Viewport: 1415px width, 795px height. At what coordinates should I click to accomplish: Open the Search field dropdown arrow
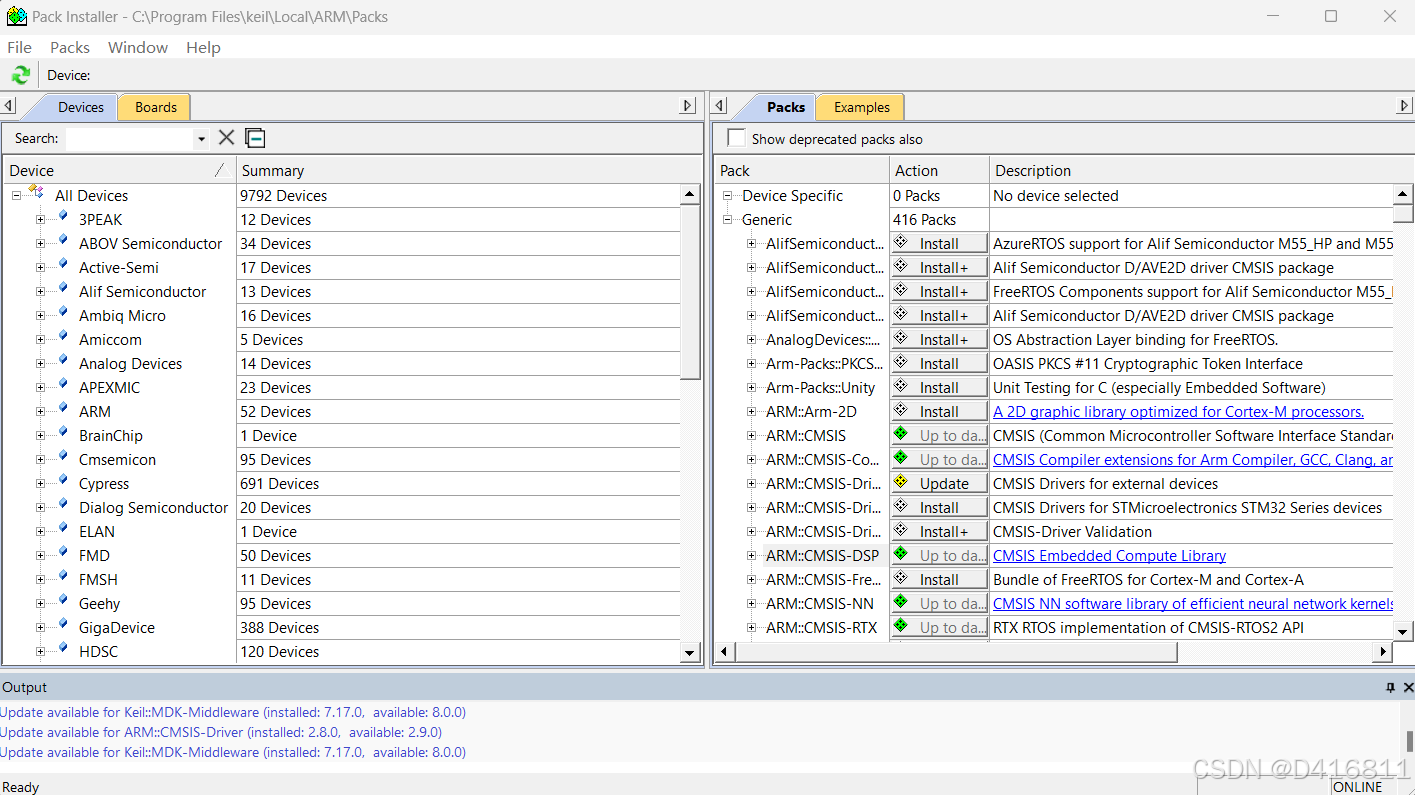(x=201, y=139)
